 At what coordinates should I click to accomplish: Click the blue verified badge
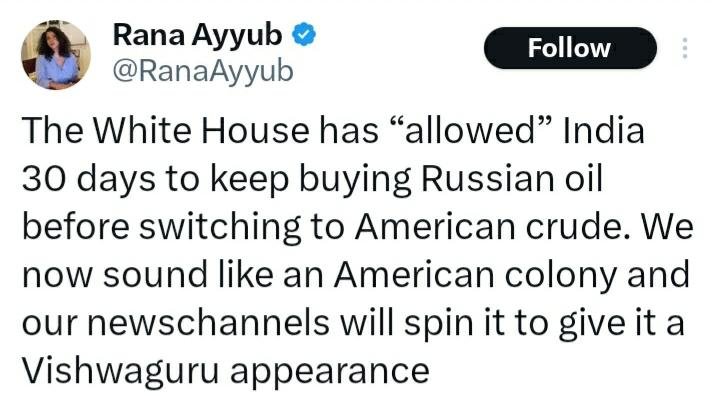pos(304,35)
